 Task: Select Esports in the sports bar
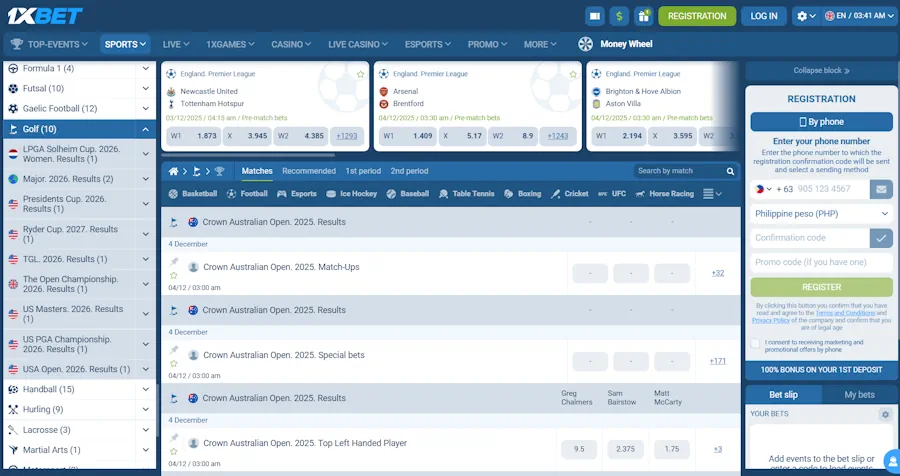point(297,194)
